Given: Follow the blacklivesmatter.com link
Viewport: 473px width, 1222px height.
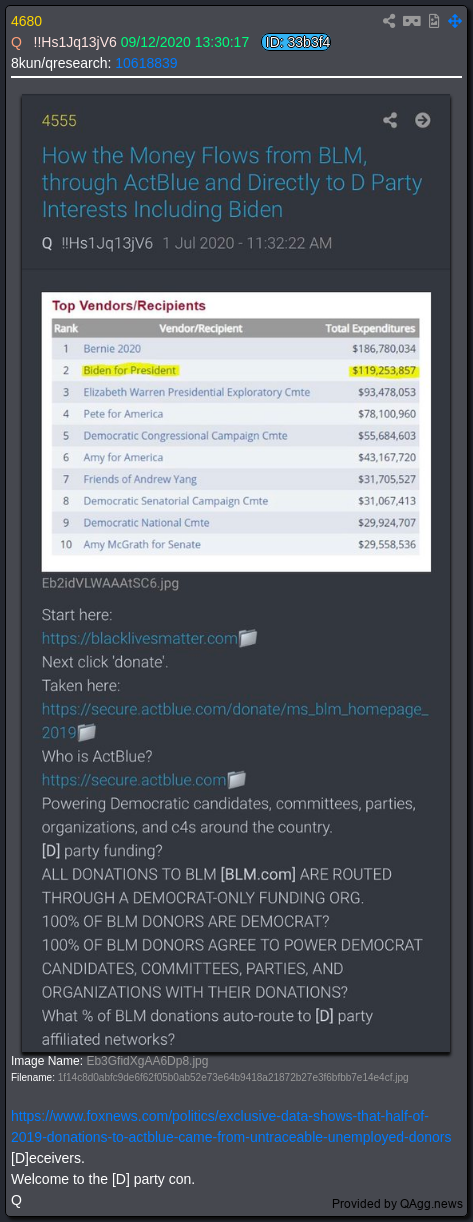Looking at the screenshot, I should pyautogui.click(x=139, y=638).
